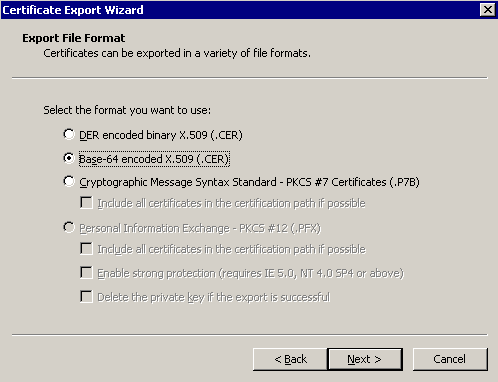Image resolution: width=498 pixels, height=382 pixels.
Task: Click the 'DER encoded binary X.509 (.CER)' label text
Action: tap(161, 135)
